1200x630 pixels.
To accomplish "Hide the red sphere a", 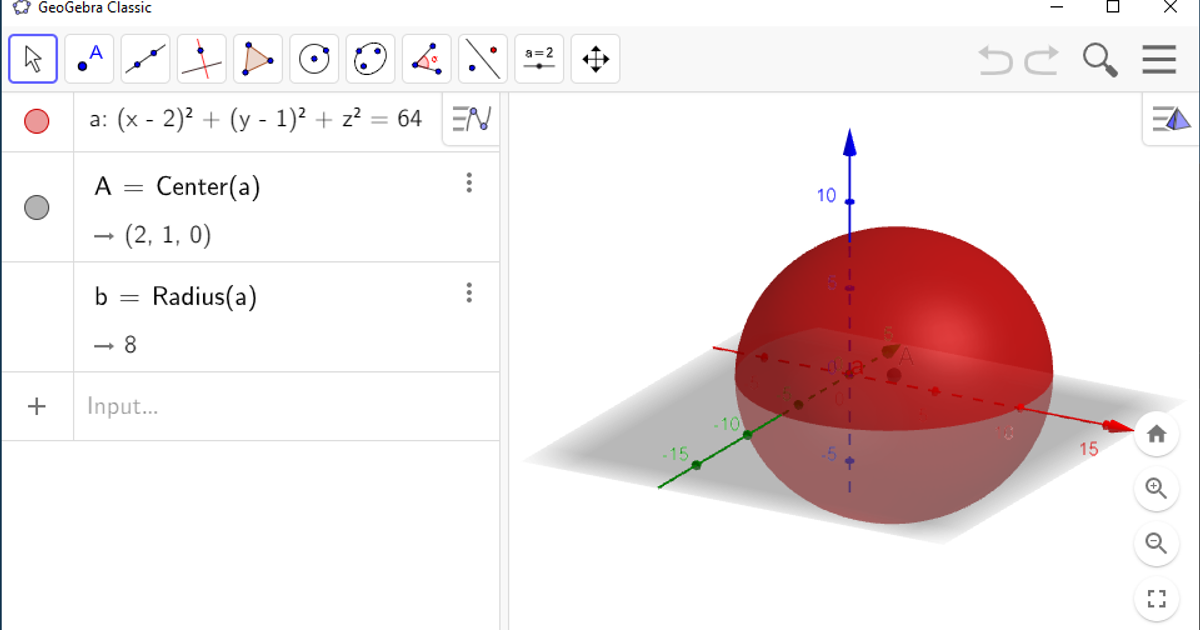I will [x=37, y=120].
